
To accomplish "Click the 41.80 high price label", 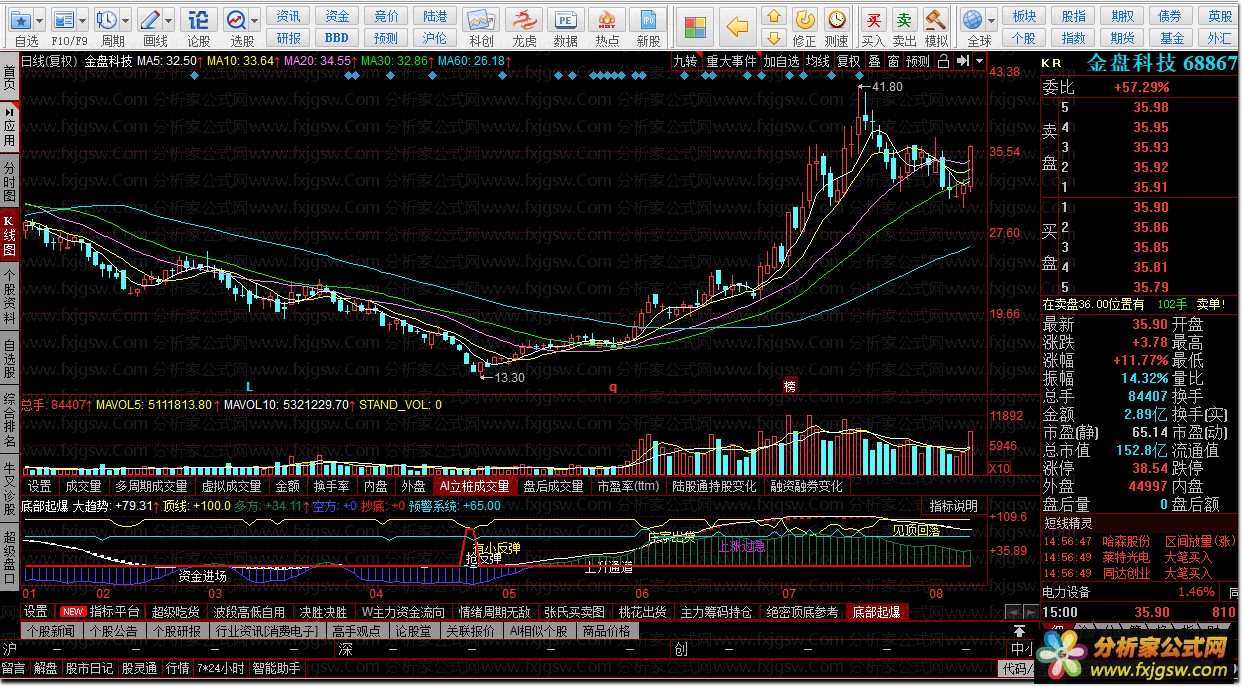I will (x=886, y=87).
